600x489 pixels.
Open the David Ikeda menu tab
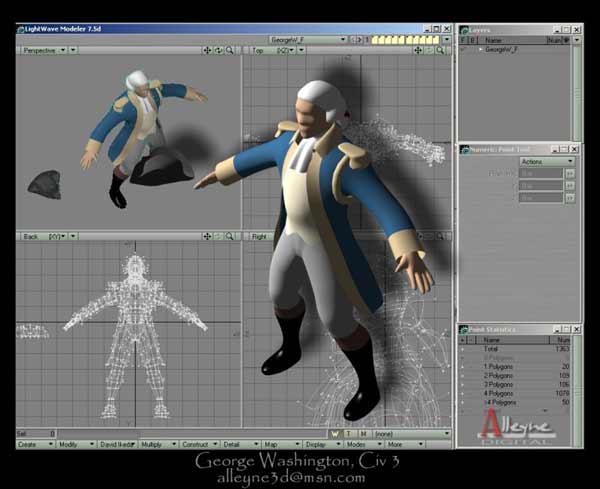tap(117, 444)
